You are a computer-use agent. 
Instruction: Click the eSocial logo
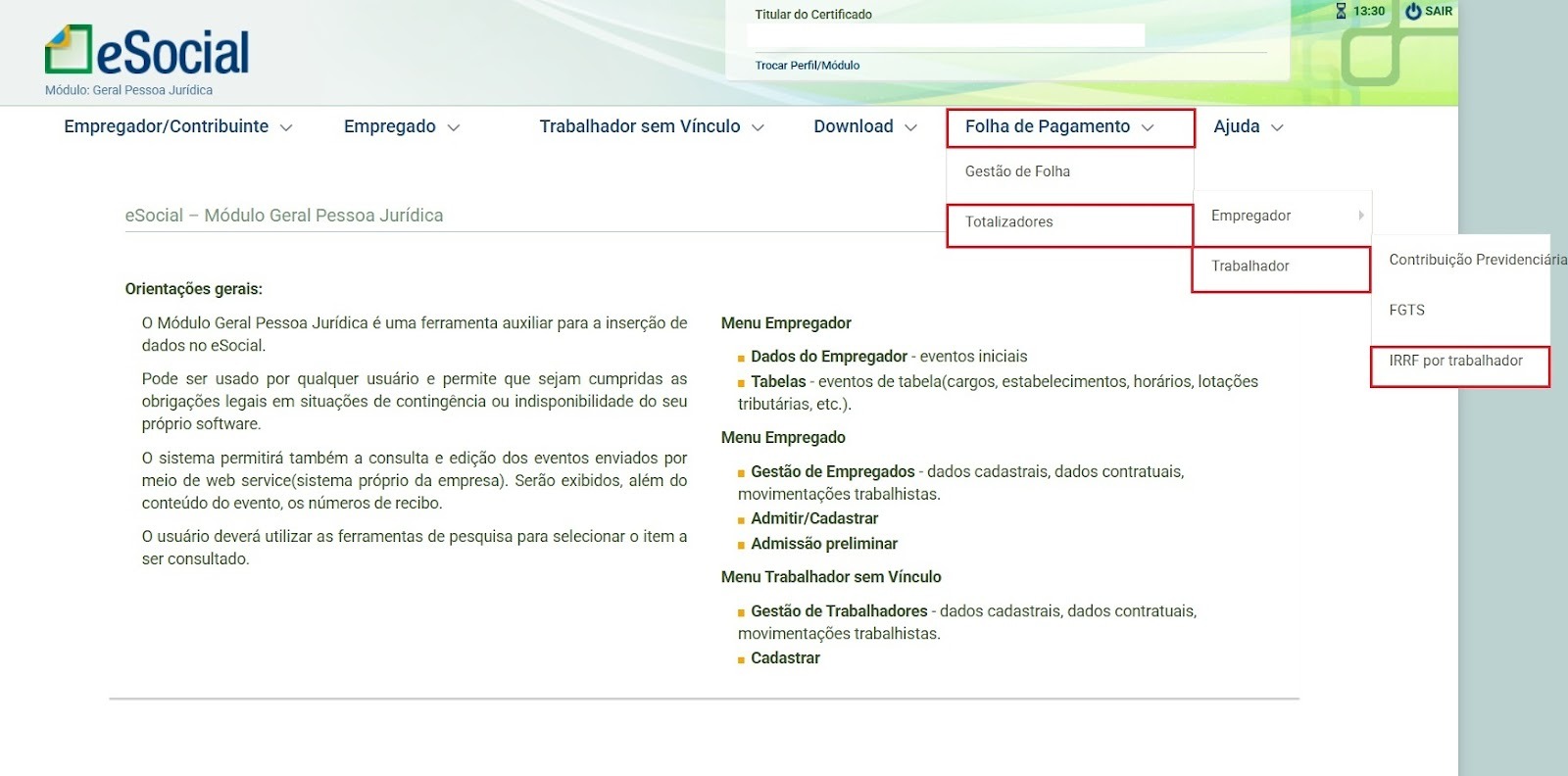coord(147,51)
